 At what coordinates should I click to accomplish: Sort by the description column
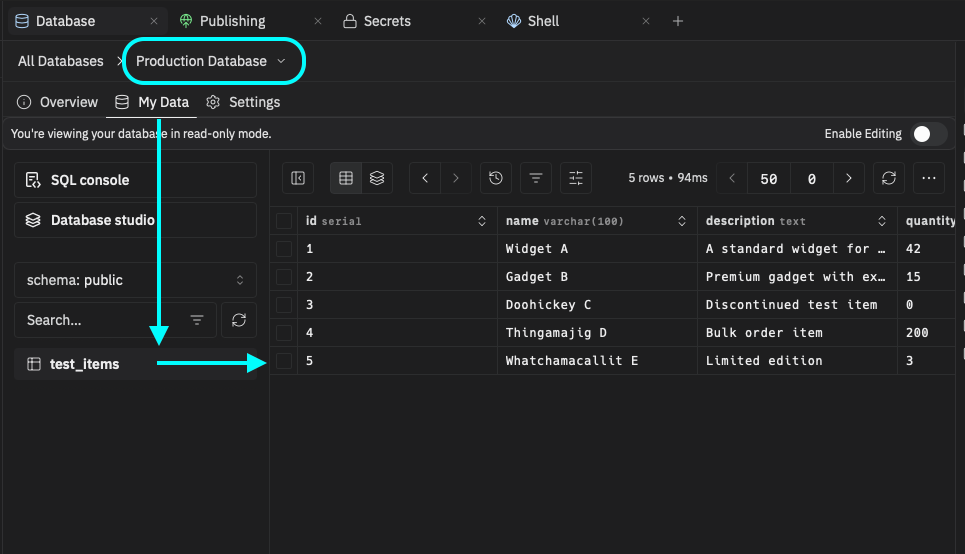click(882, 221)
